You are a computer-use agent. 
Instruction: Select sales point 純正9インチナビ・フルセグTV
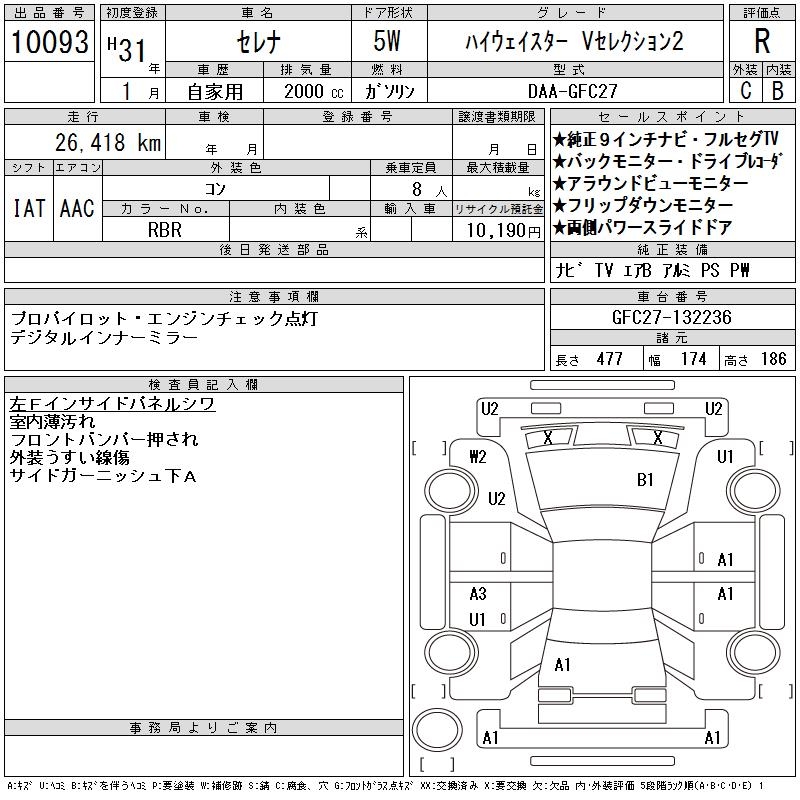[665, 139]
